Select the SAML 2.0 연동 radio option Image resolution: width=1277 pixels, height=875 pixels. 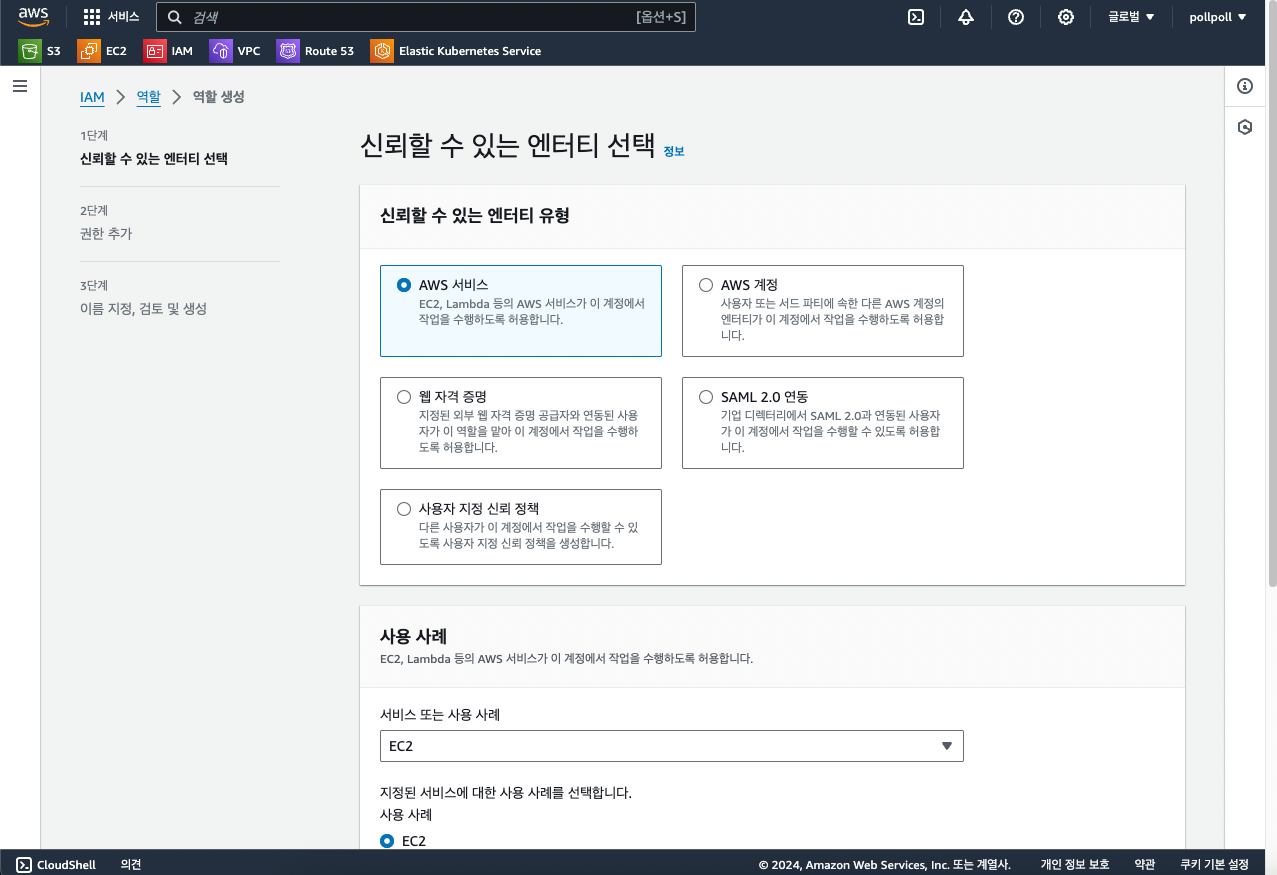[706, 397]
